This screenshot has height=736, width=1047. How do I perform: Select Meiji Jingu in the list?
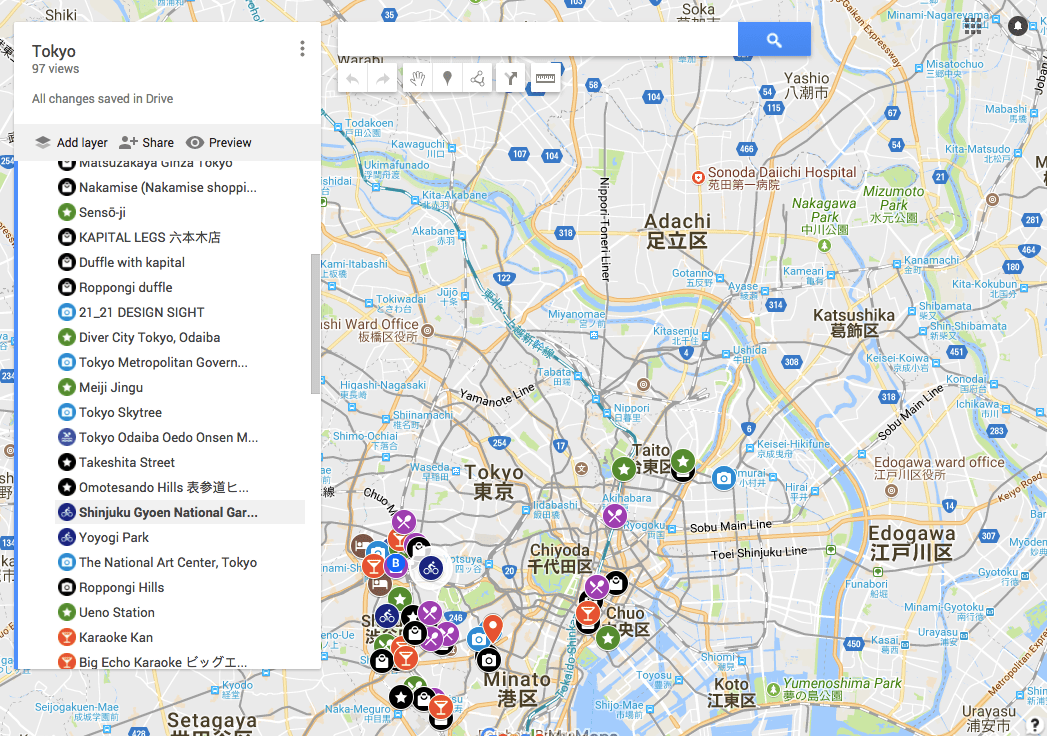tap(180, 387)
